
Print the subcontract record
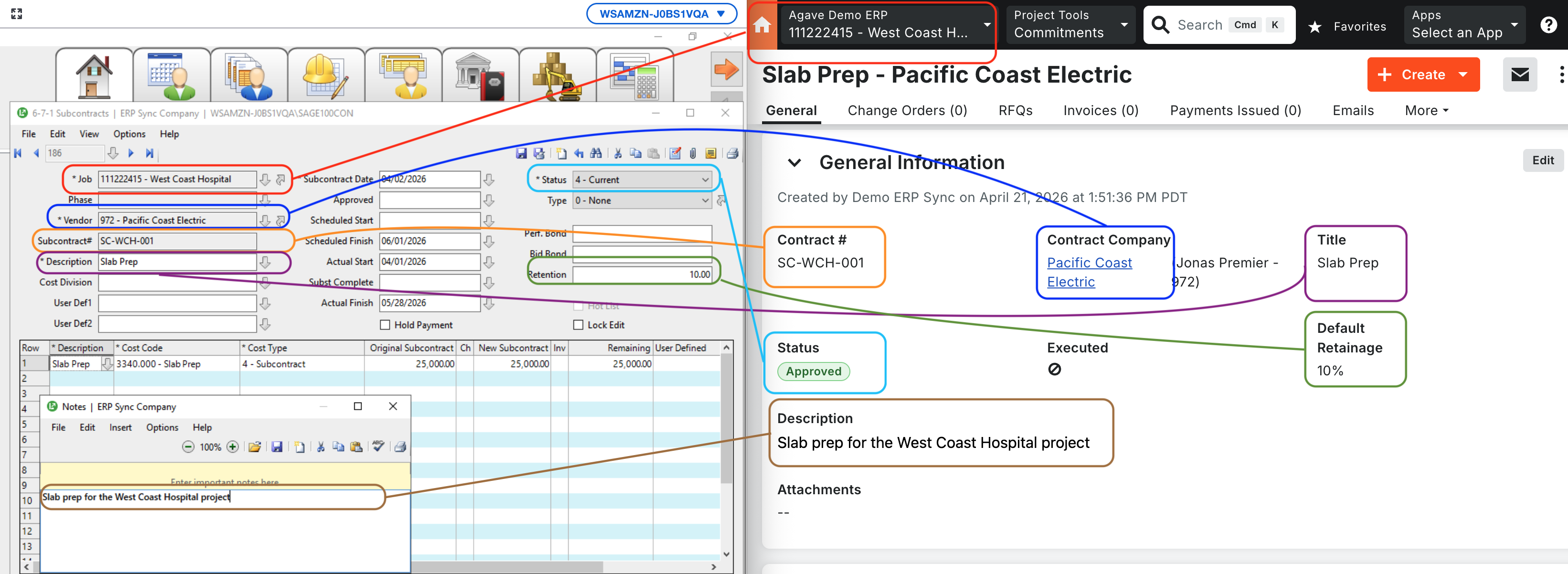[x=733, y=153]
